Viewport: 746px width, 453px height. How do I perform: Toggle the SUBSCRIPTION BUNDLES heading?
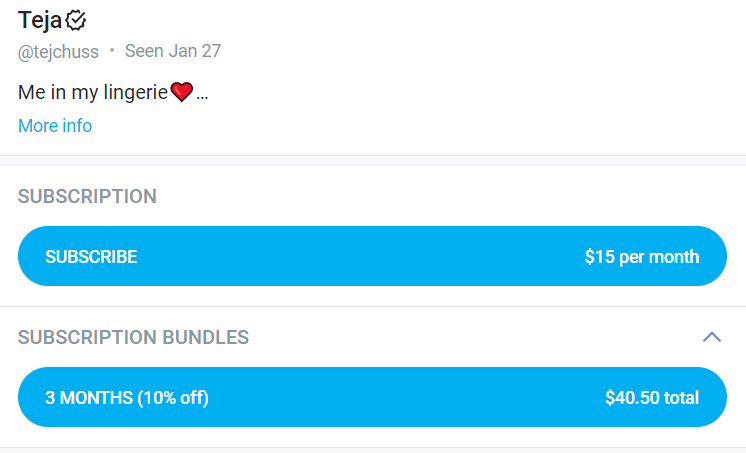point(133,337)
